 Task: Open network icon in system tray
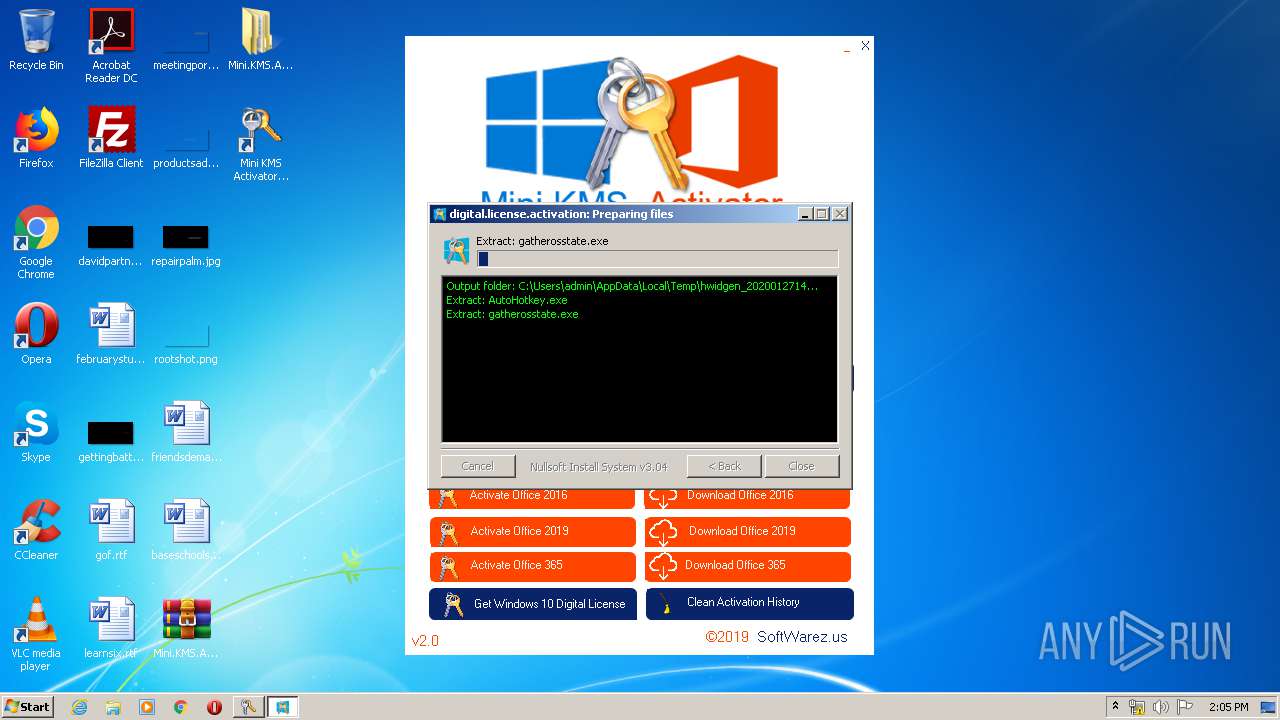pyautogui.click(x=1137, y=707)
